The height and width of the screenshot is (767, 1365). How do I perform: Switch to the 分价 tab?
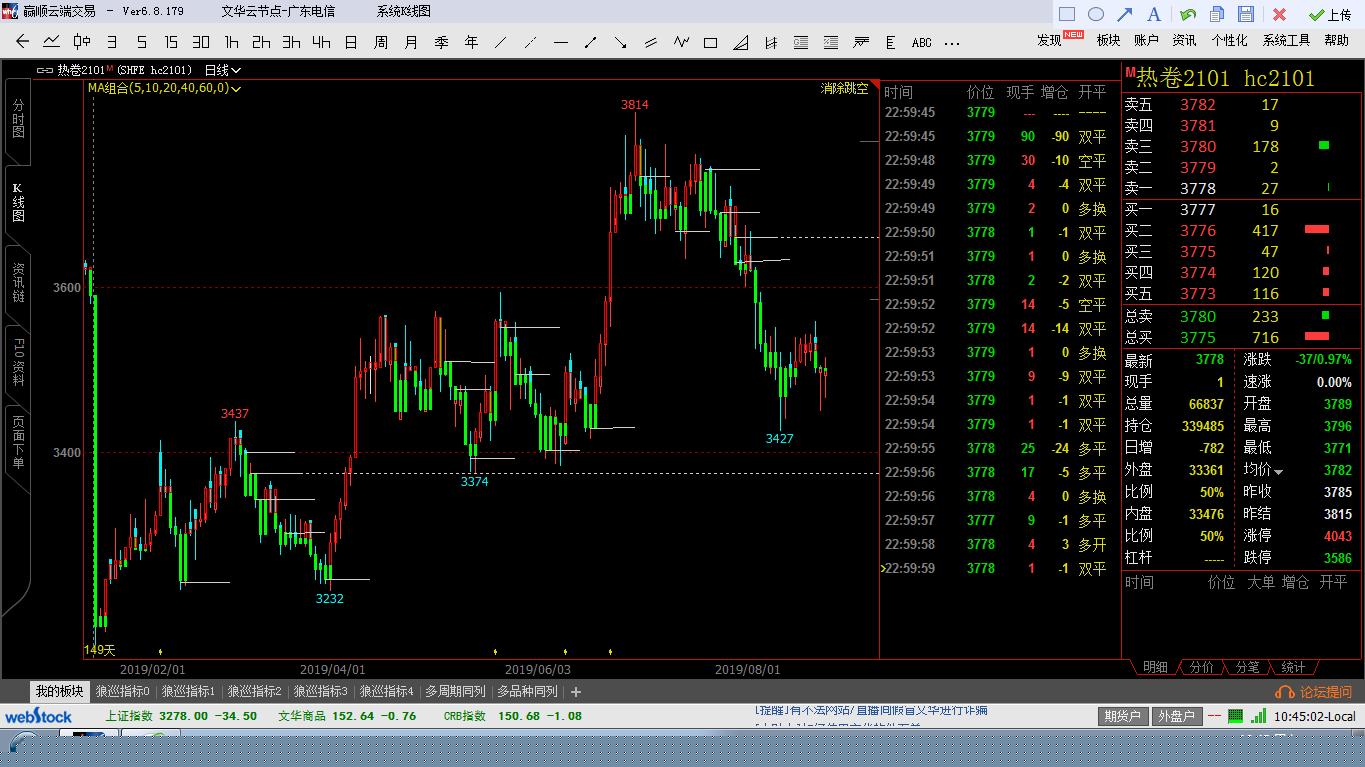1201,667
